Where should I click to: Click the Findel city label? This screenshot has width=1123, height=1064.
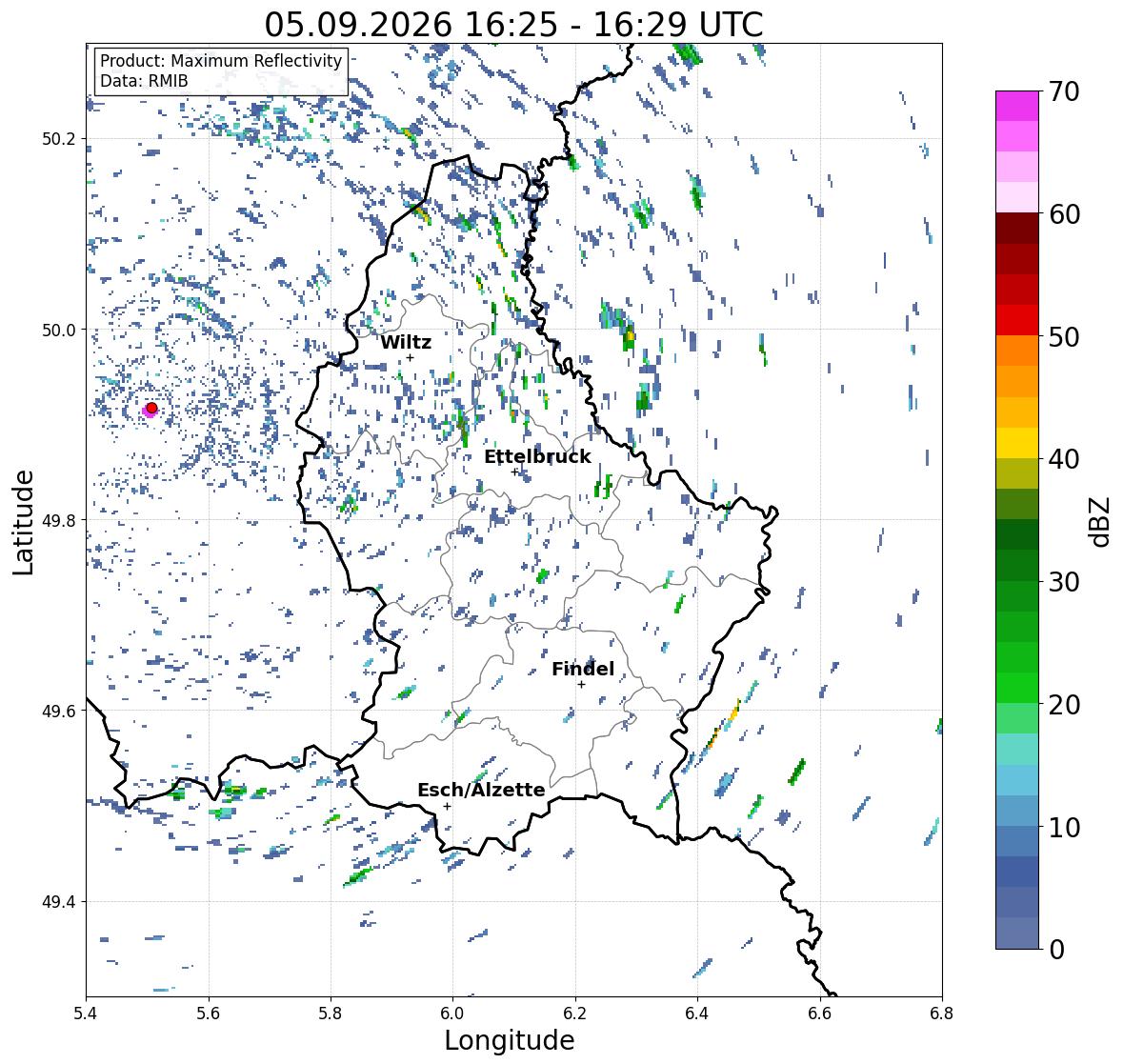tap(582, 669)
